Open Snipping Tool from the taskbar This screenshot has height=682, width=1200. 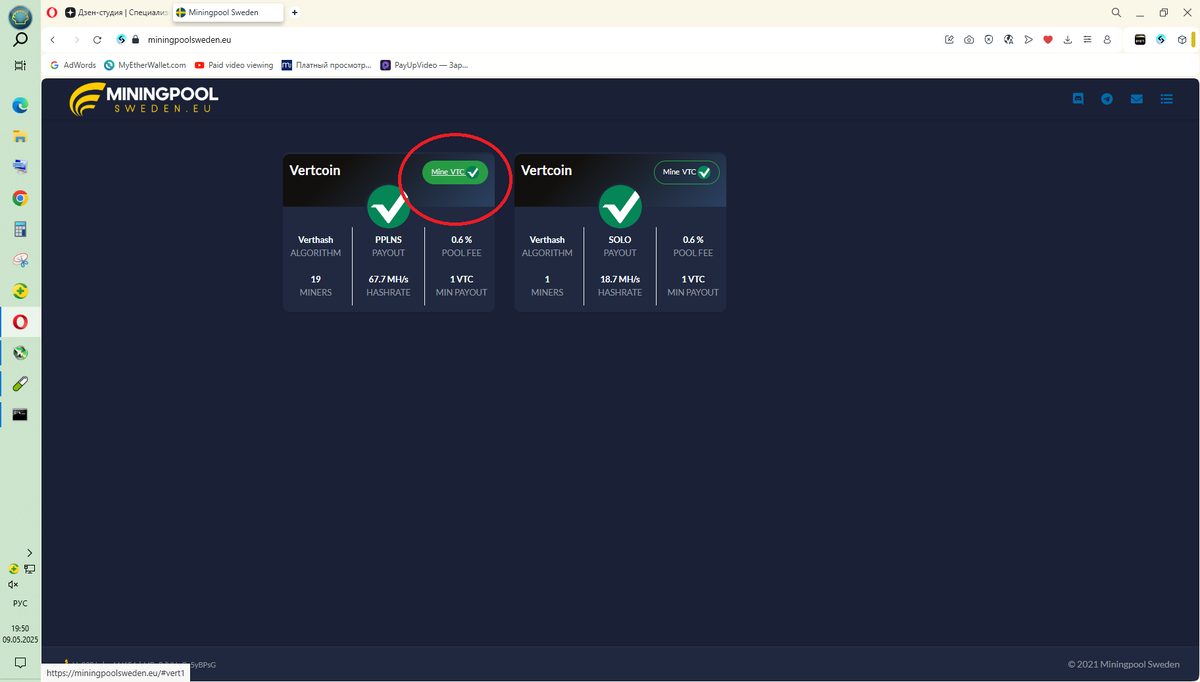click(x=20, y=260)
